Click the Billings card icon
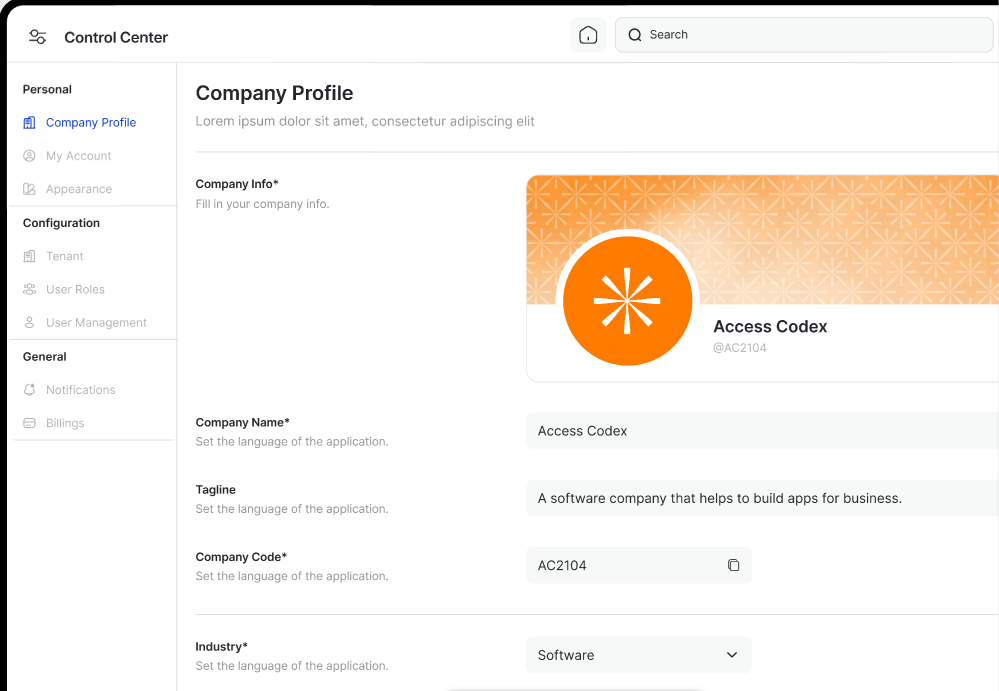 click(x=30, y=423)
